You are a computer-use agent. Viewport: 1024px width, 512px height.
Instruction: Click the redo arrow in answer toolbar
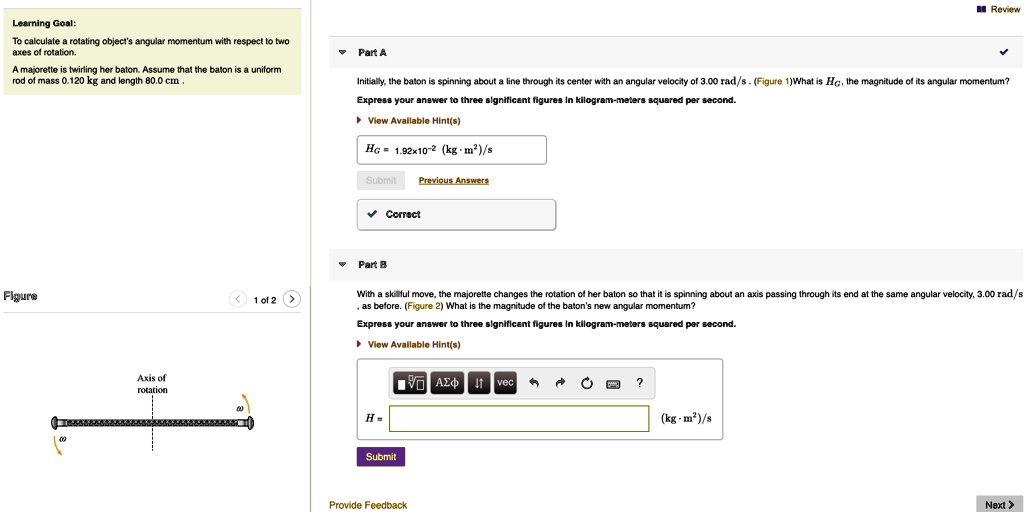560,383
